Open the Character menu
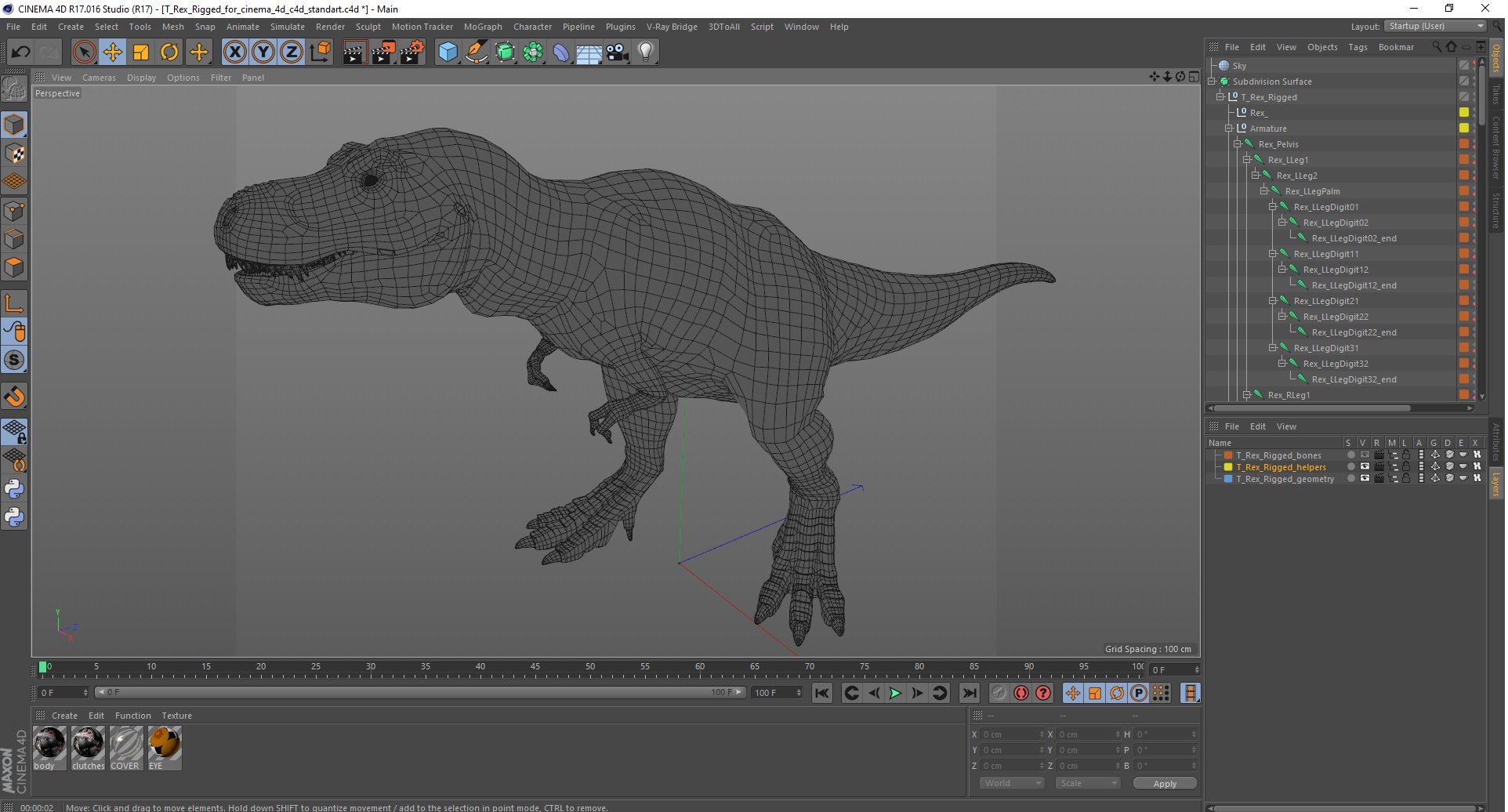Viewport: 1508px width, 812px height. pos(532,27)
